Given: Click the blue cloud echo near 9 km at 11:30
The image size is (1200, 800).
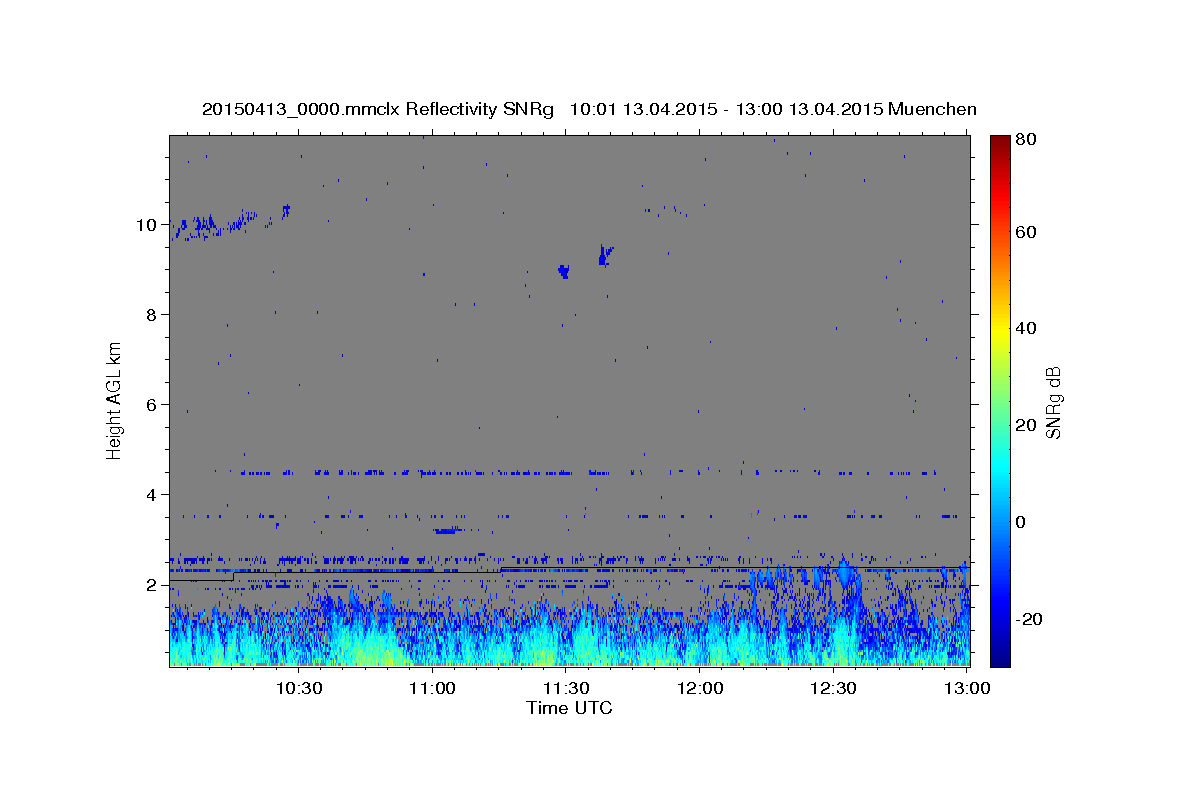Looking at the screenshot, I should pyautogui.click(x=564, y=271).
